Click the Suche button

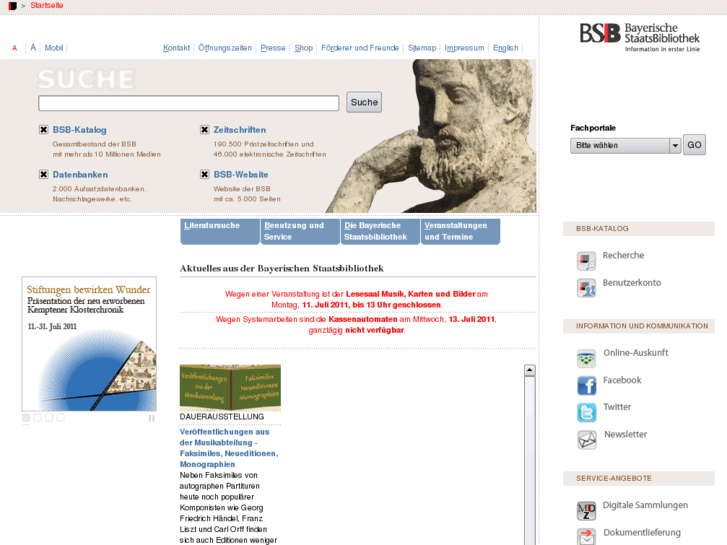[x=364, y=102]
